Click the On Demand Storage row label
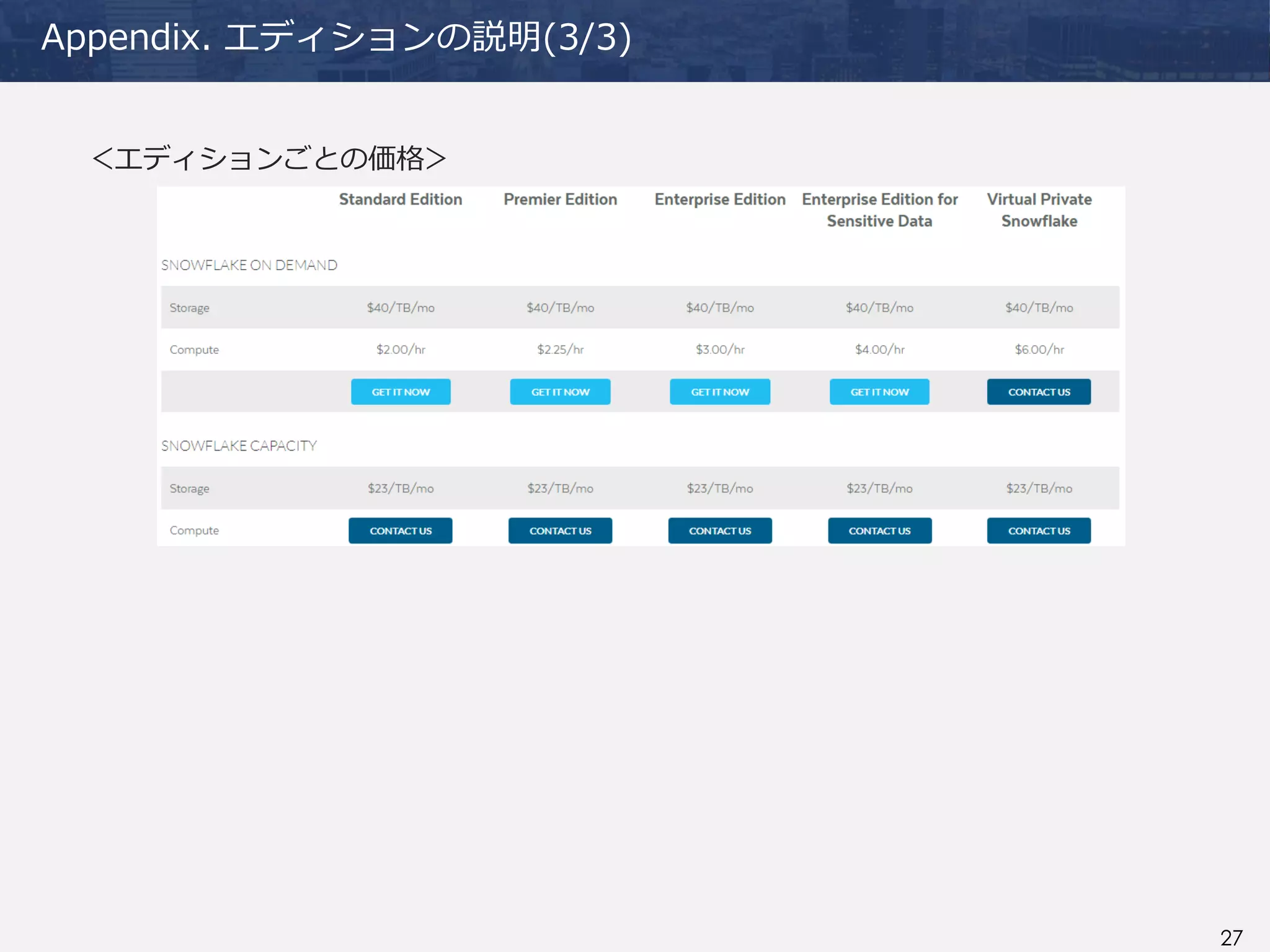The image size is (1270, 952). pos(190,308)
